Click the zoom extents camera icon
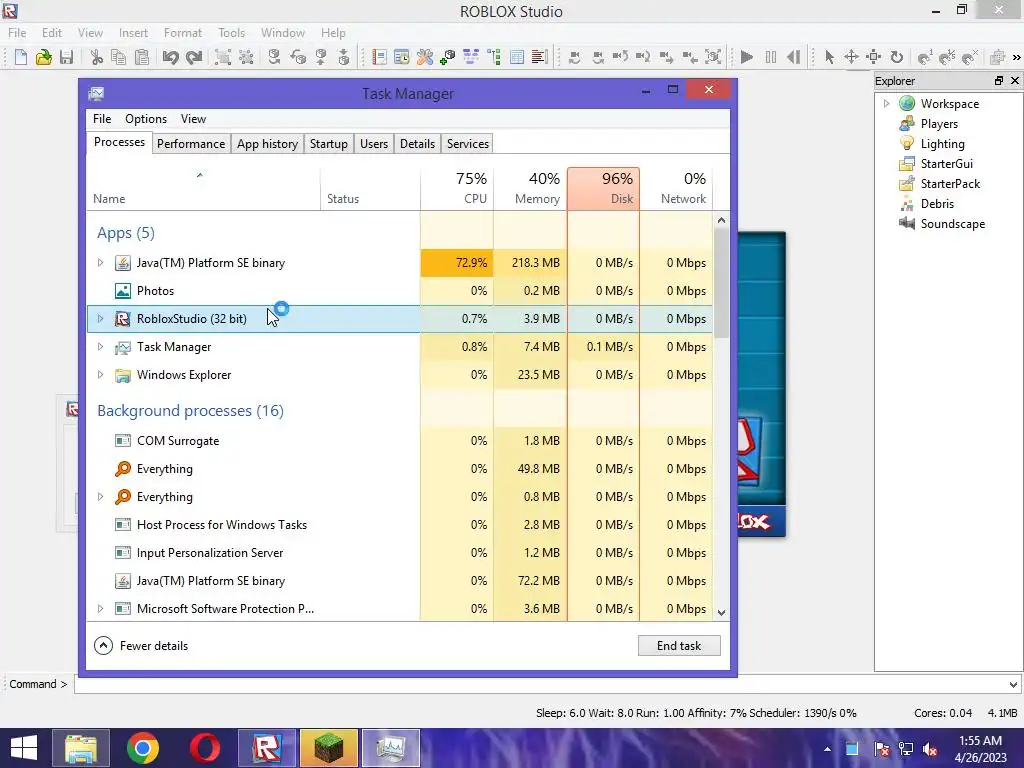Viewport: 1024px width, 768px height. [x=714, y=57]
